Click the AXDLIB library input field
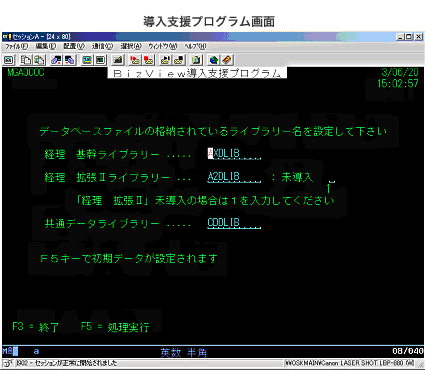The width and height of the screenshot is (425, 370). pyautogui.click(x=234, y=154)
